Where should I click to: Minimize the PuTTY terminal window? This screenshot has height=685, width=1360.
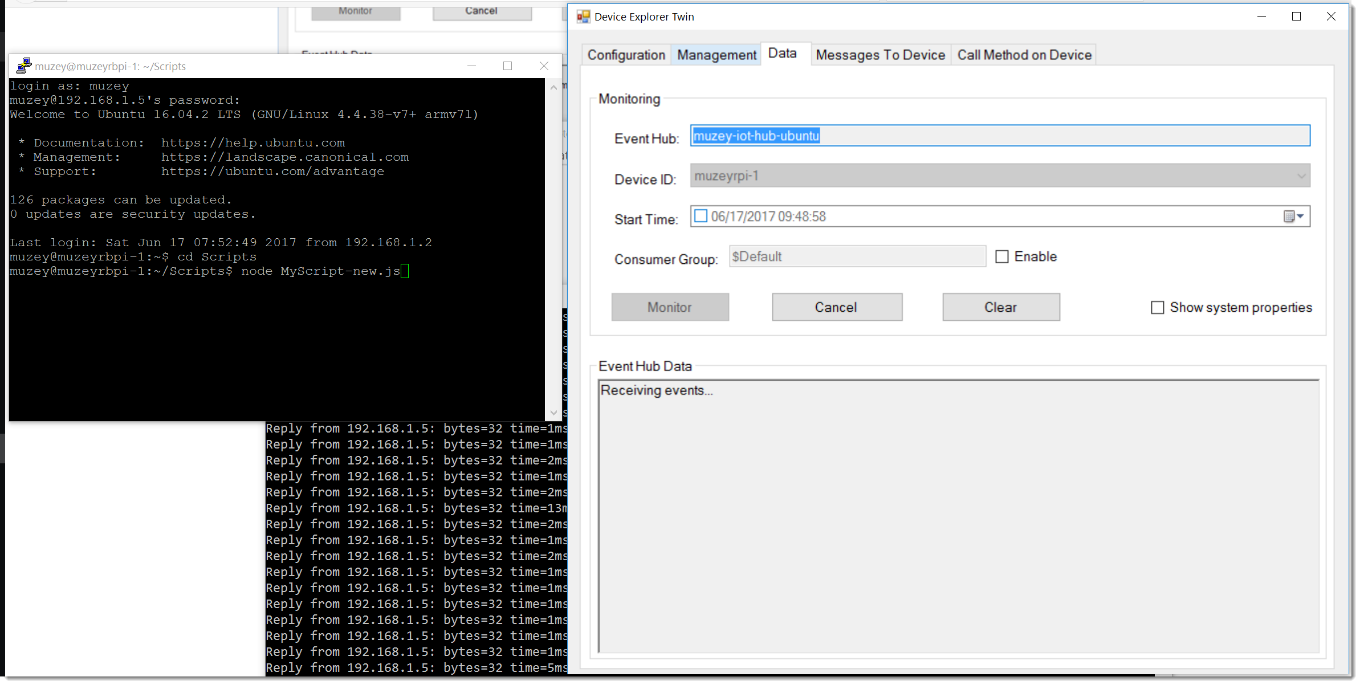click(472, 66)
